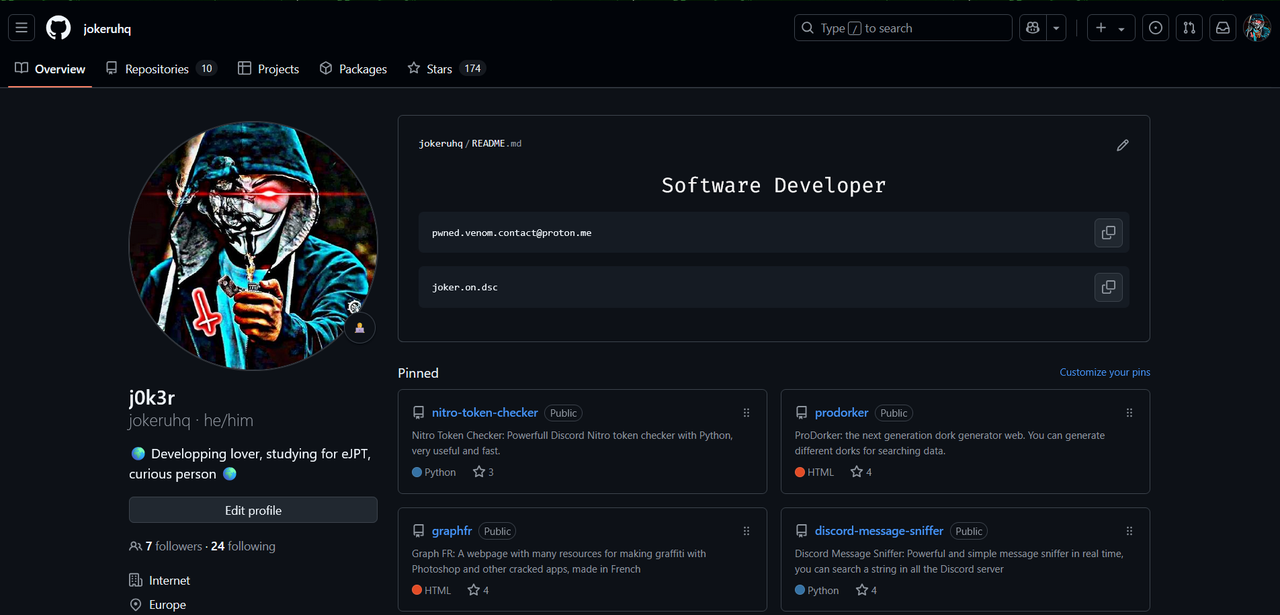Screen dimensions: 1280x615
Task: Open the user avatar menu in header
Action: pyautogui.click(x=1257, y=28)
